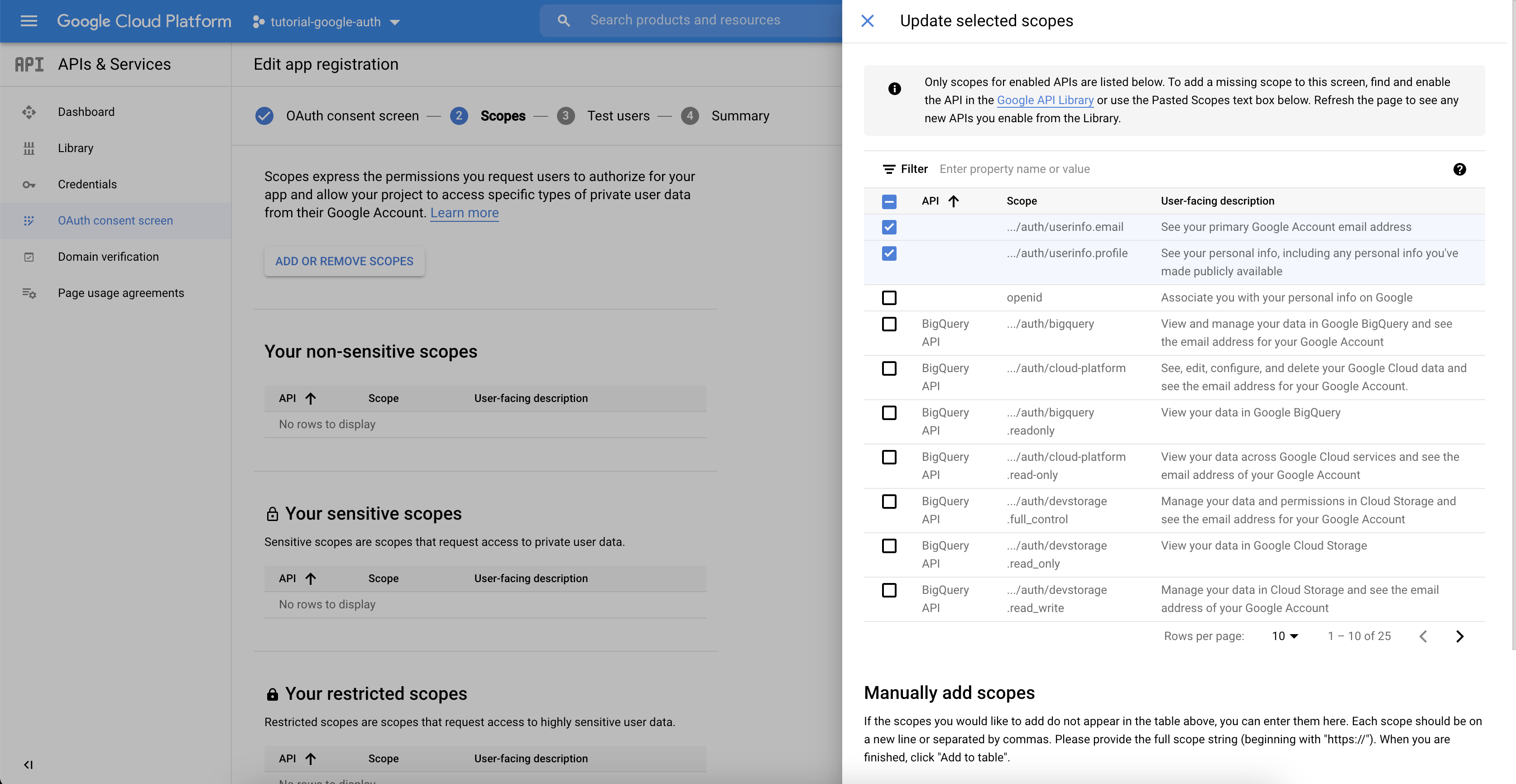
Task: Open Credentials in the sidebar
Action: click(87, 185)
